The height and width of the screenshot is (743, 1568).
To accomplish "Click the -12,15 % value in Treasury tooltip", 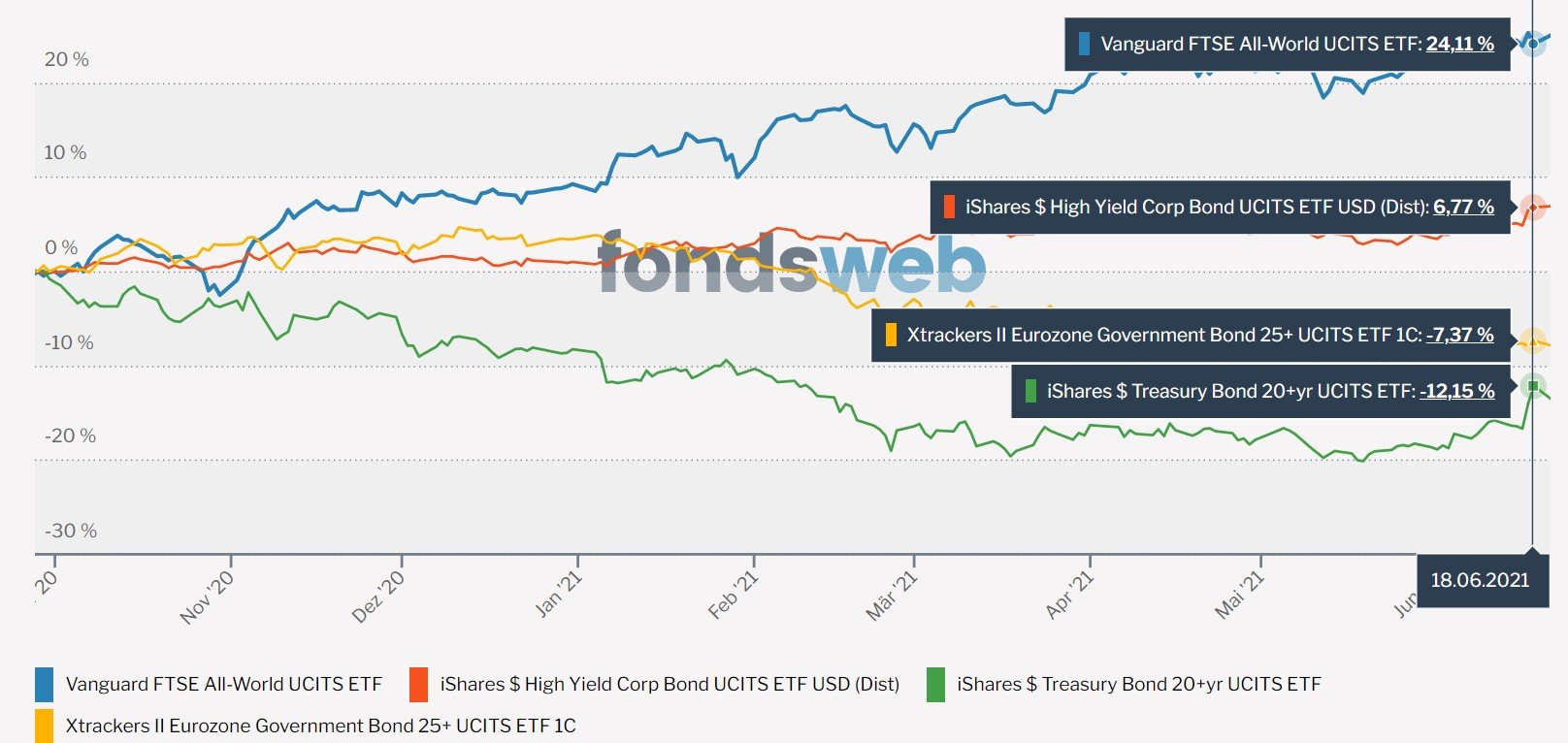I will (x=1456, y=391).
